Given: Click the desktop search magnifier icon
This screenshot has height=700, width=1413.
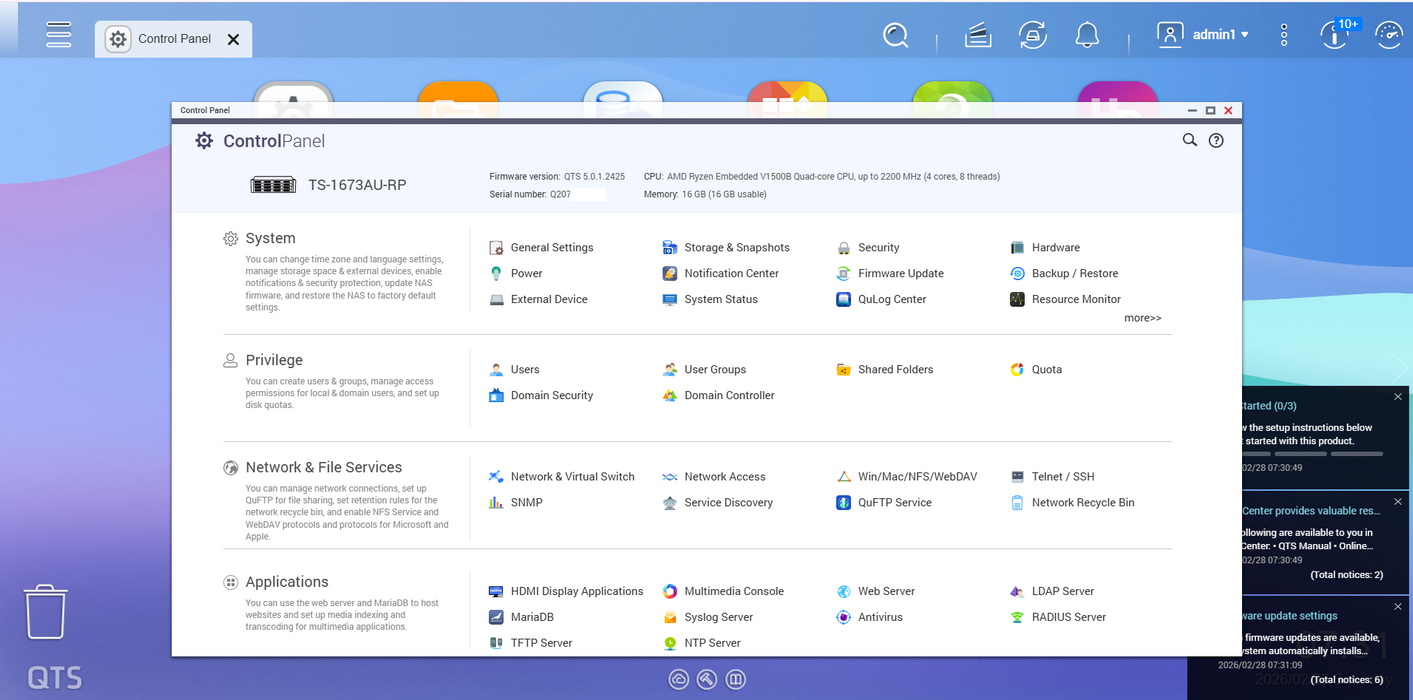Looking at the screenshot, I should pos(895,36).
